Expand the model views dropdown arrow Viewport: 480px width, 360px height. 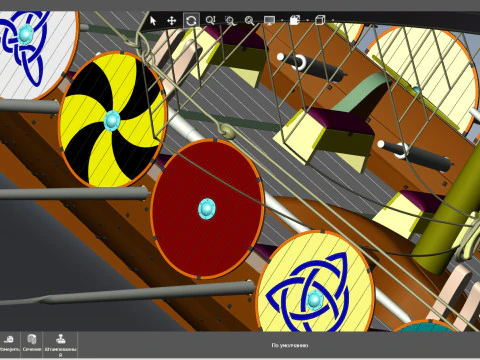(307, 21)
